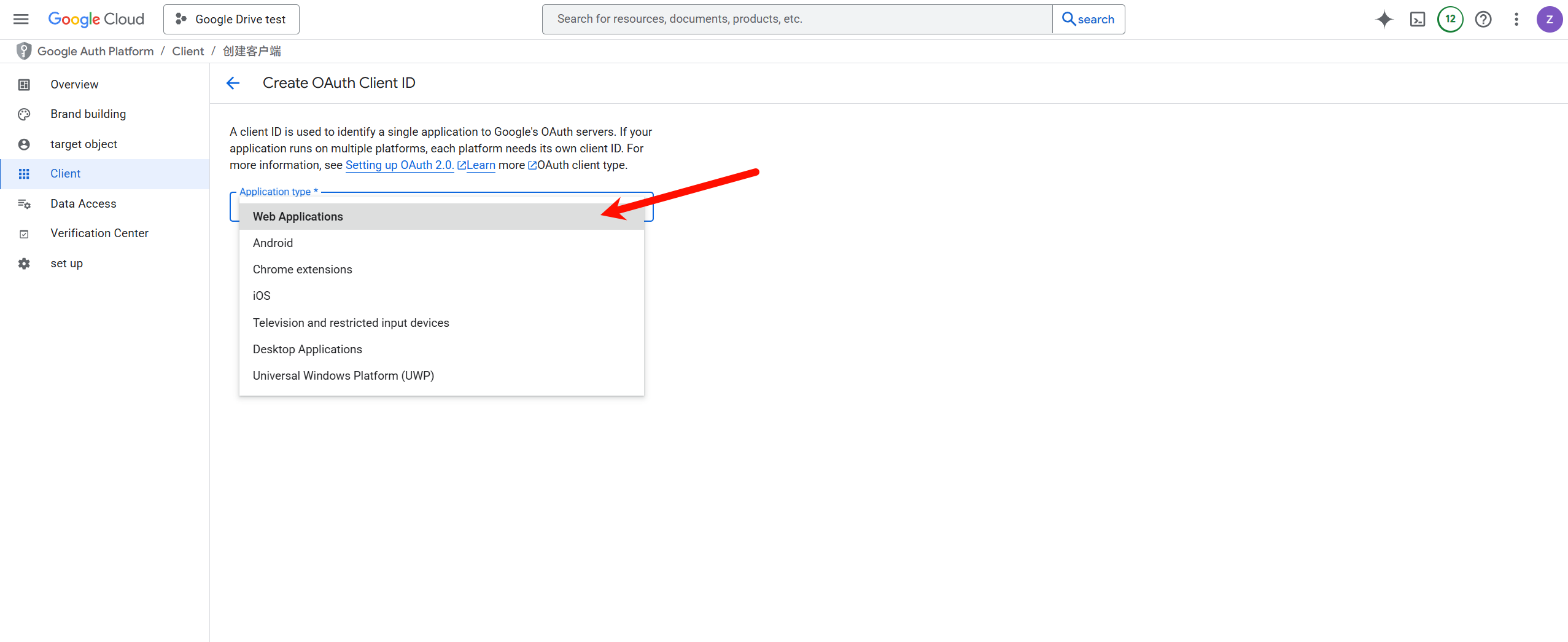Activate Cloud Shell terminal icon
Image resolution: width=1568 pixels, height=642 pixels.
pyautogui.click(x=1418, y=19)
